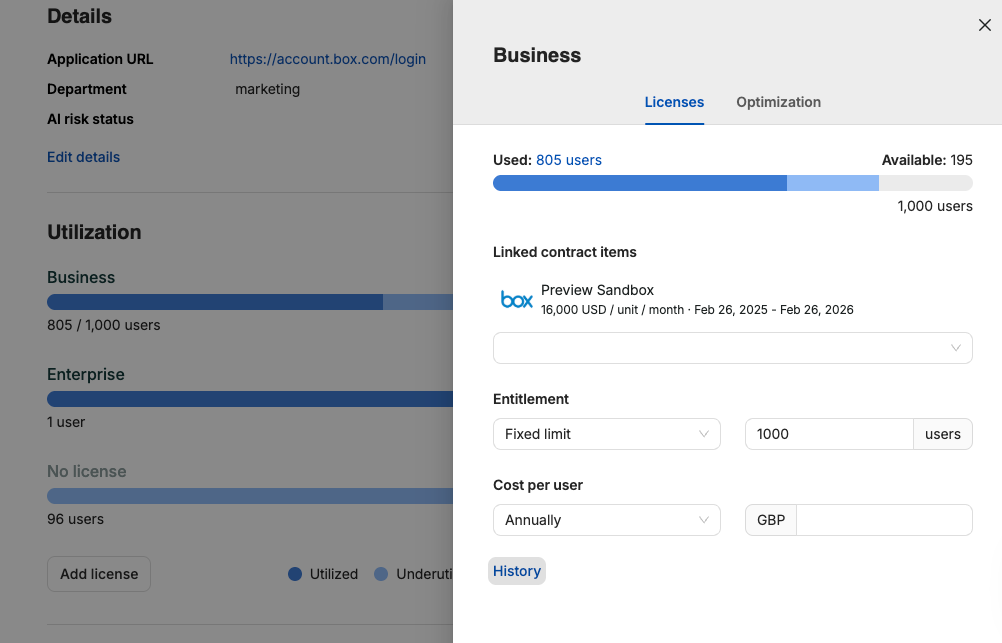Open the Fixed limit entitlement dropdown
Screen dimensions: 1002x643
[x=606, y=434]
